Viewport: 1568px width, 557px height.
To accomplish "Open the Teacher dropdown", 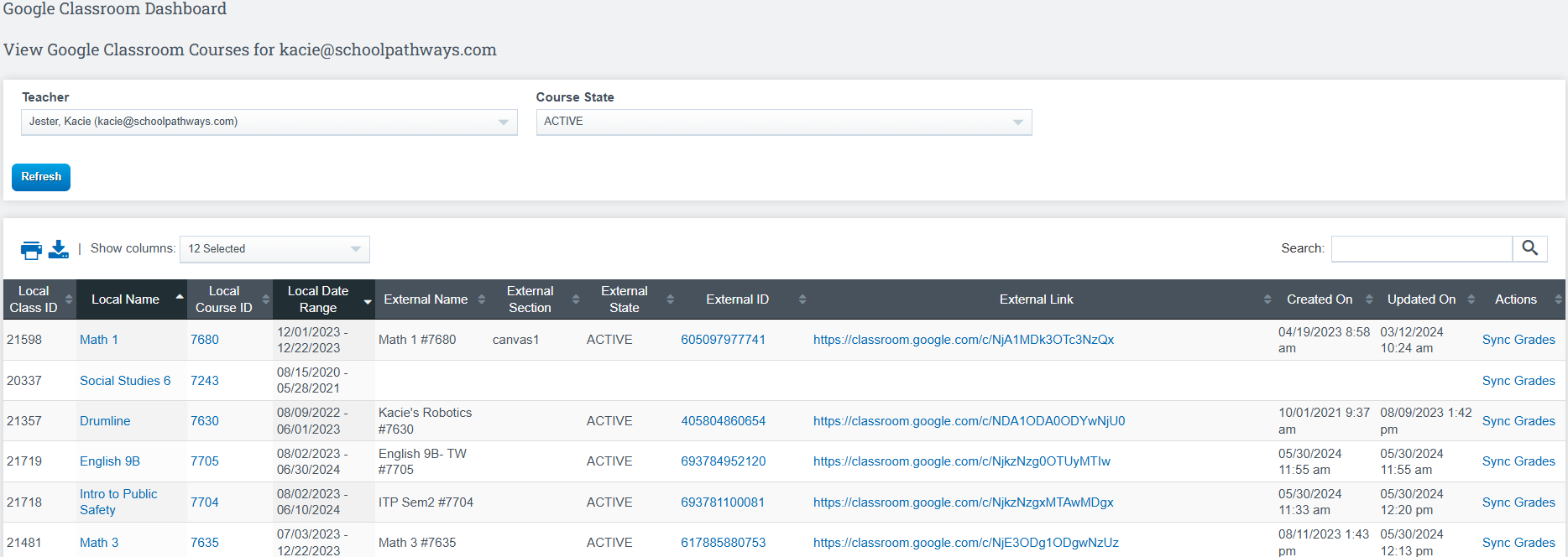I will 269,122.
